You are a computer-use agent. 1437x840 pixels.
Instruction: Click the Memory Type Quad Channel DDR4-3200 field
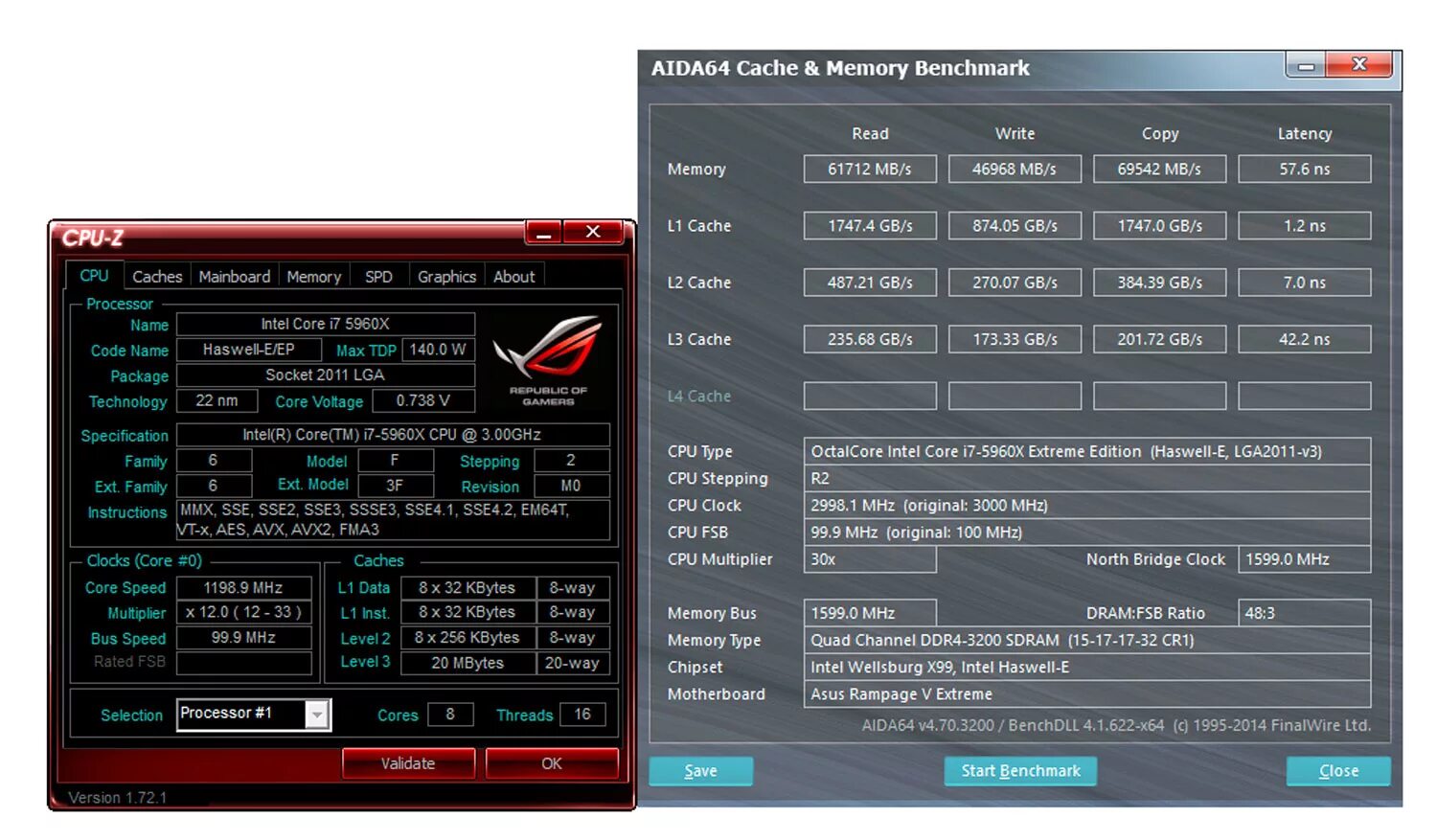click(1087, 640)
